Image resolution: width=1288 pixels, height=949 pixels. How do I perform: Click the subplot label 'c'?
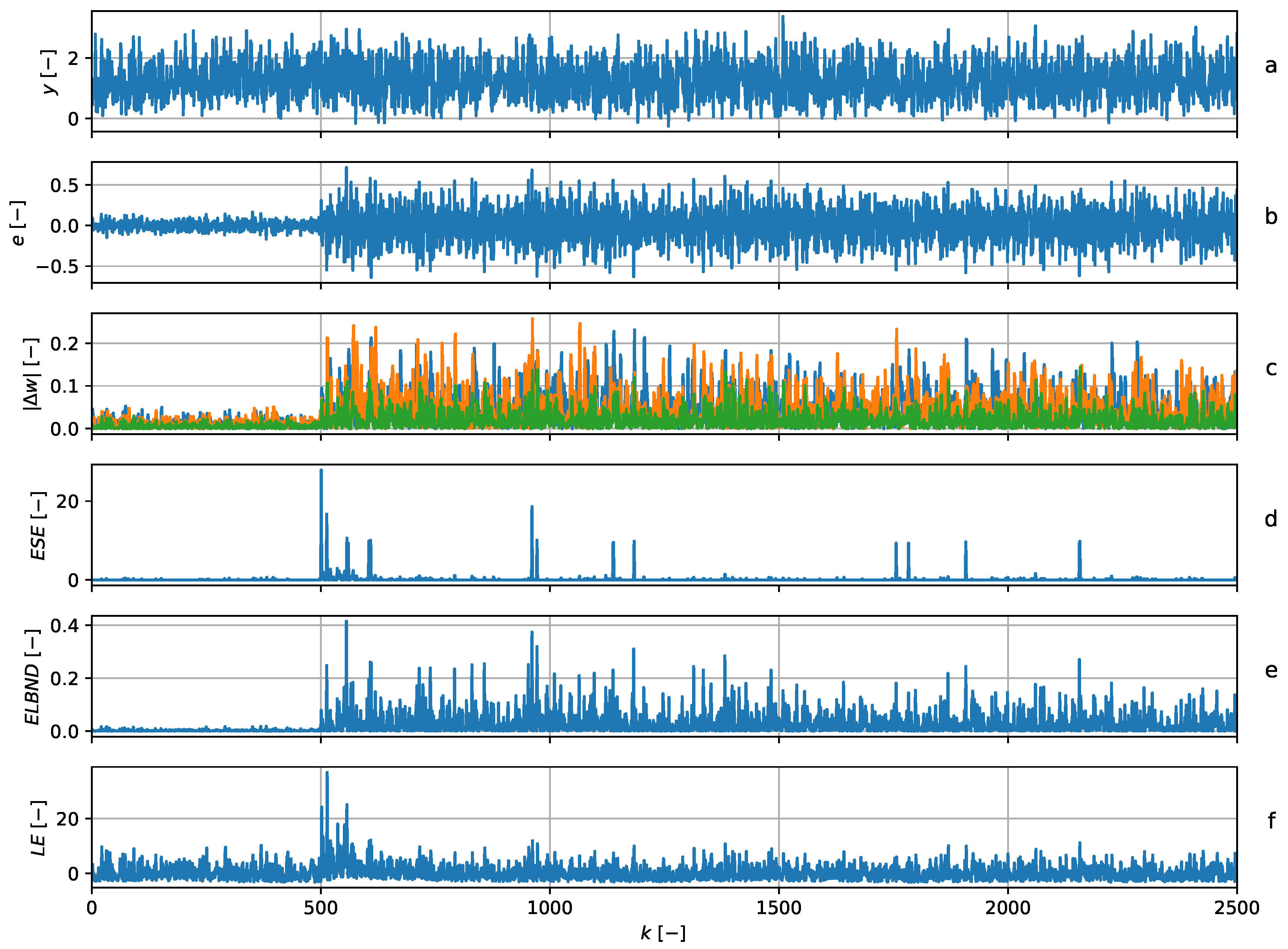coord(1270,368)
